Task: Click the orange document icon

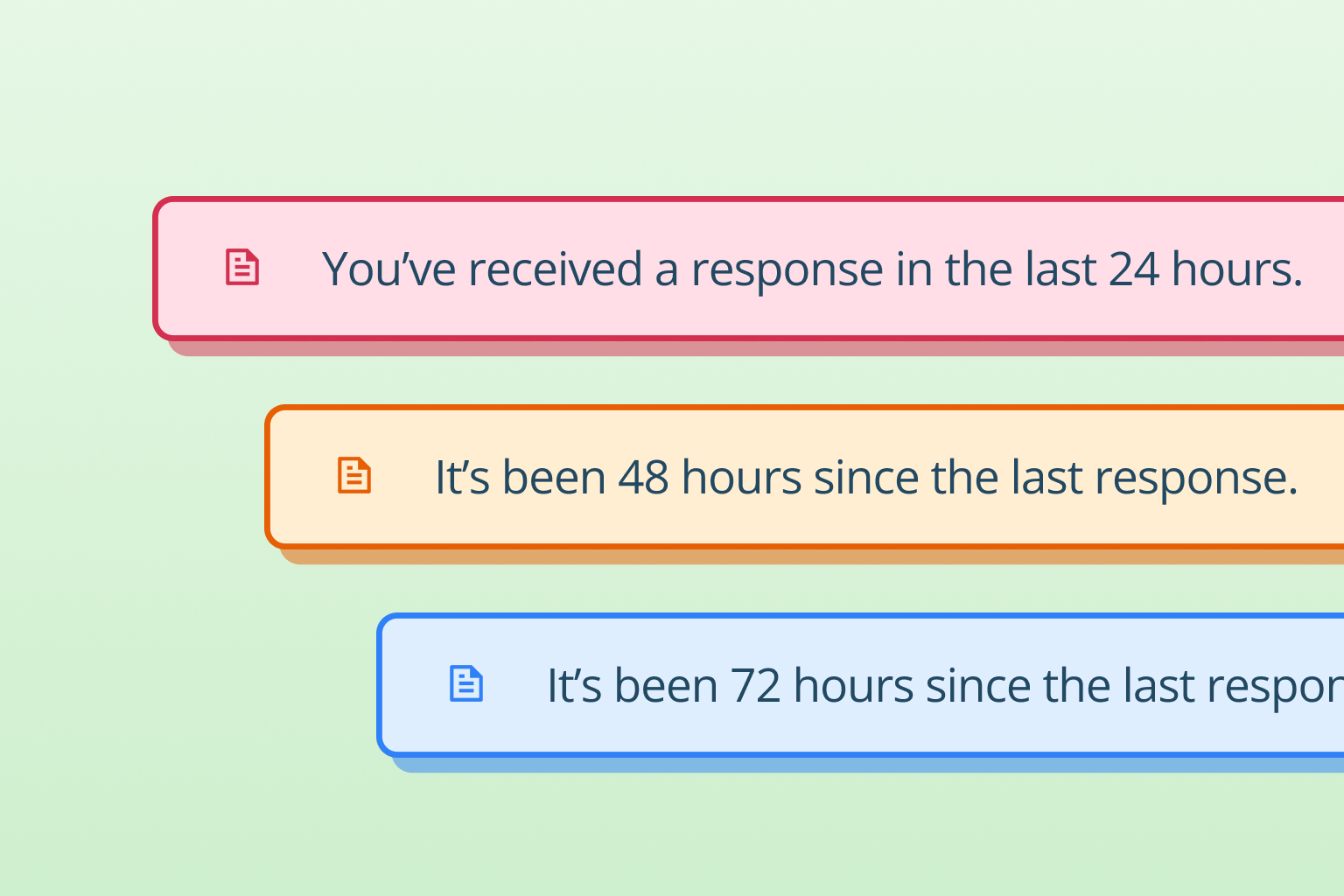Action: click(354, 475)
